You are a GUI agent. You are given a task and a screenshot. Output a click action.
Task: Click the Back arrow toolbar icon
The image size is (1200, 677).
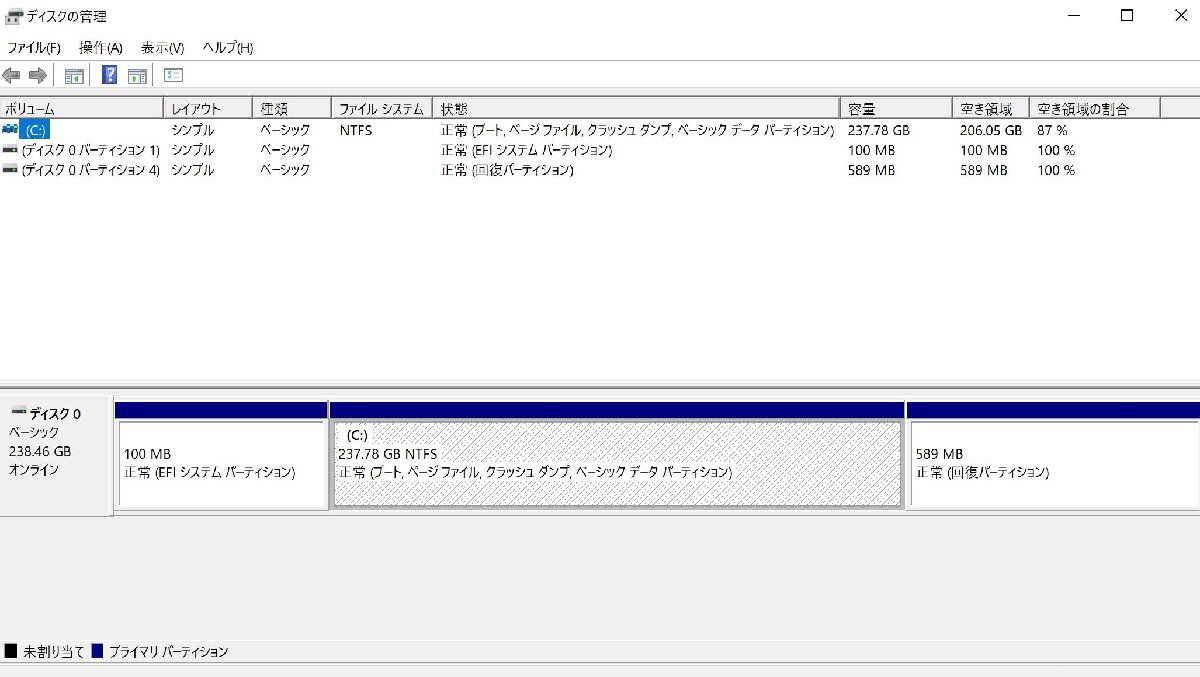tap(11, 75)
